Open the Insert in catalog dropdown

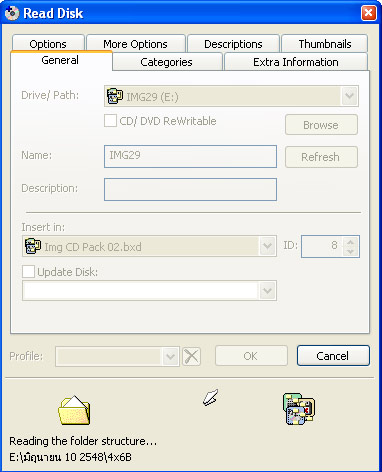point(267,246)
